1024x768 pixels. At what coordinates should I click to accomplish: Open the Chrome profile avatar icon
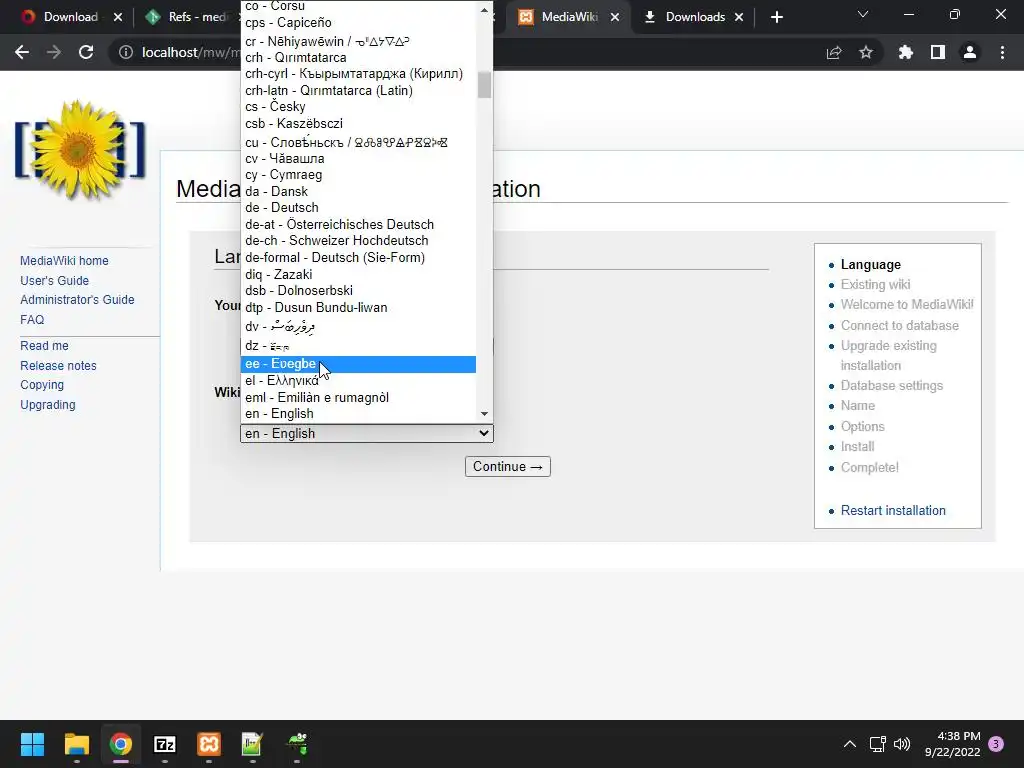point(970,52)
